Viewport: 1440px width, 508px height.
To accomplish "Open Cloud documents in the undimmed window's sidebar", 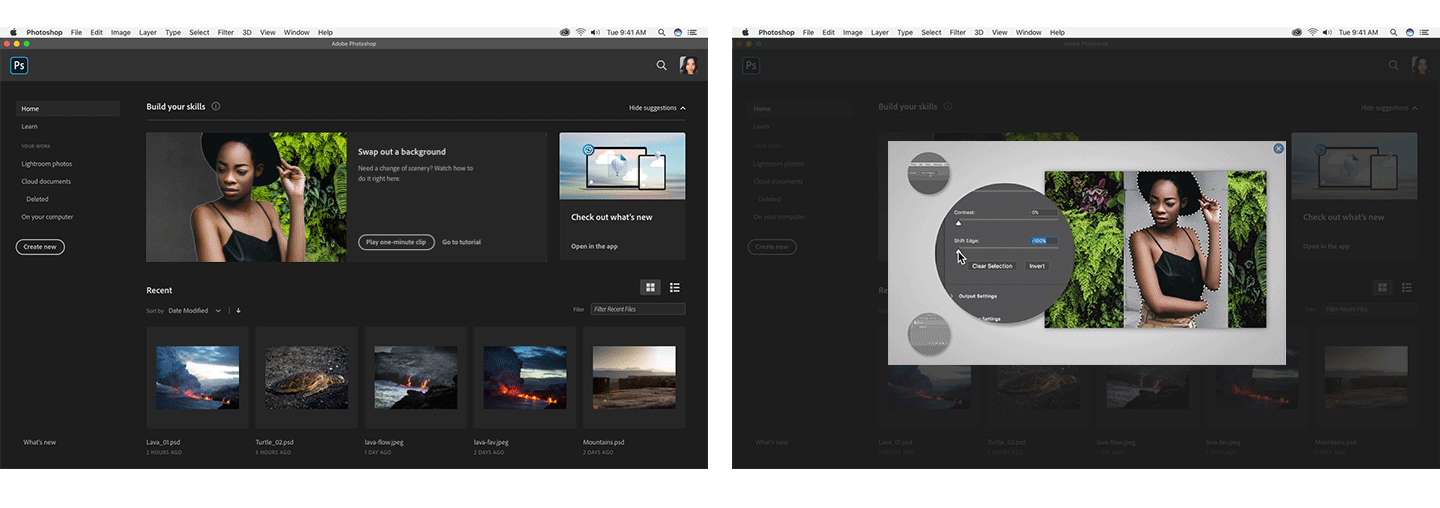I will (46, 181).
